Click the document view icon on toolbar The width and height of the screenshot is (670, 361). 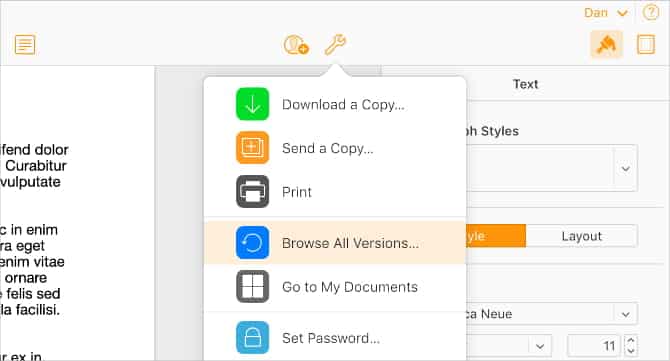tap(25, 44)
